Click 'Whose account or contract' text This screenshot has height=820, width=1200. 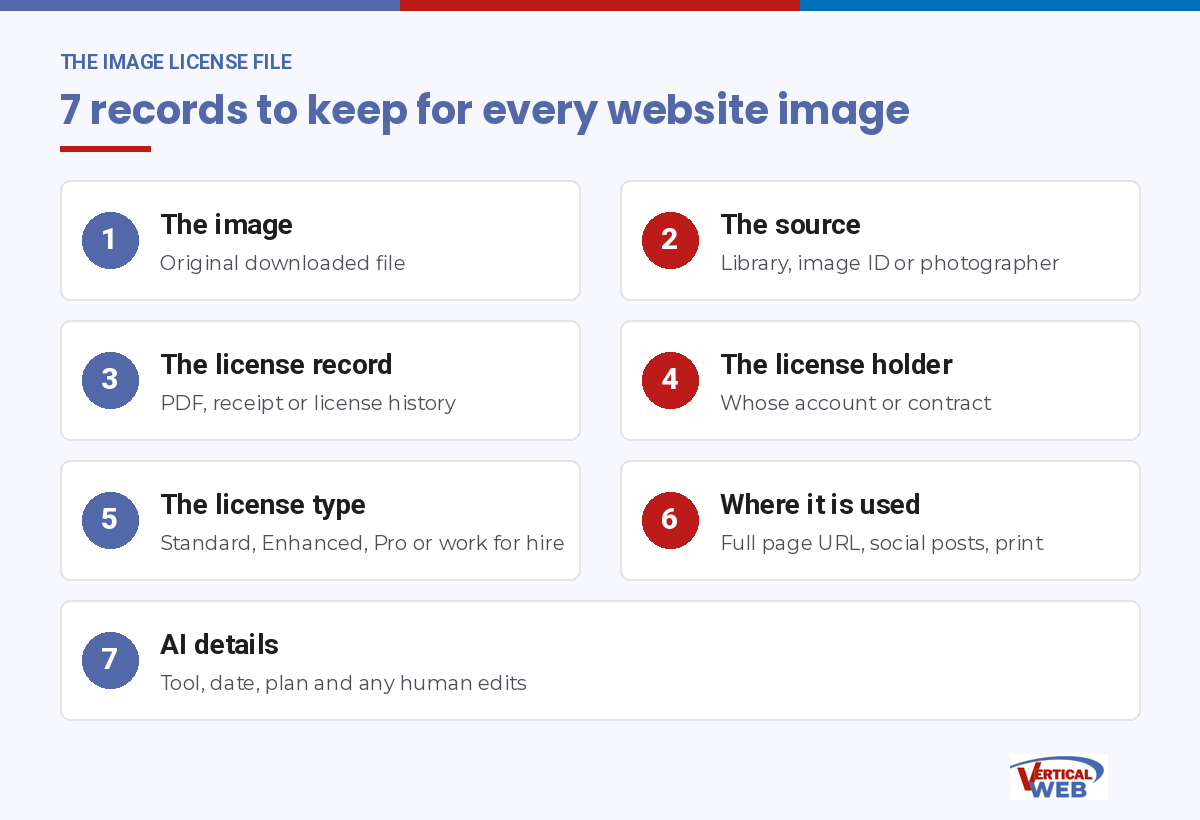[x=856, y=403]
